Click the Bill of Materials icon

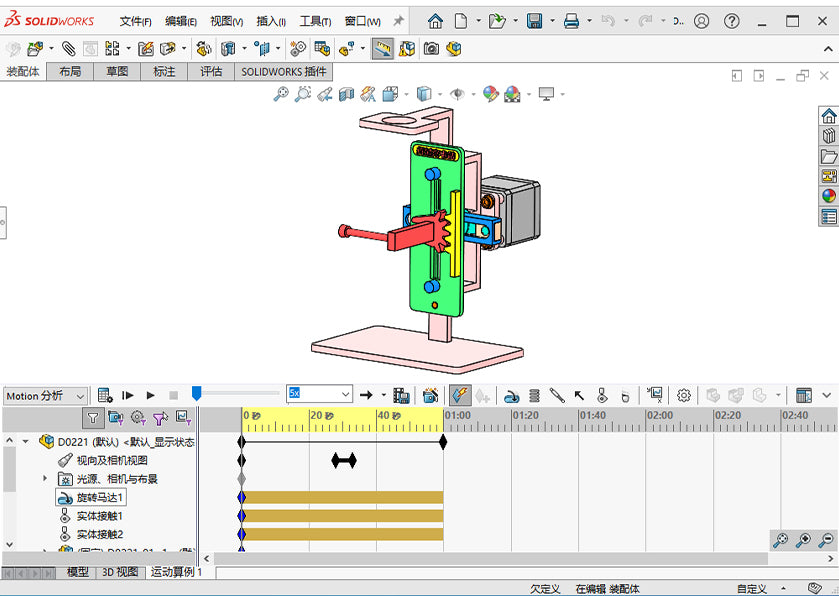[322, 49]
